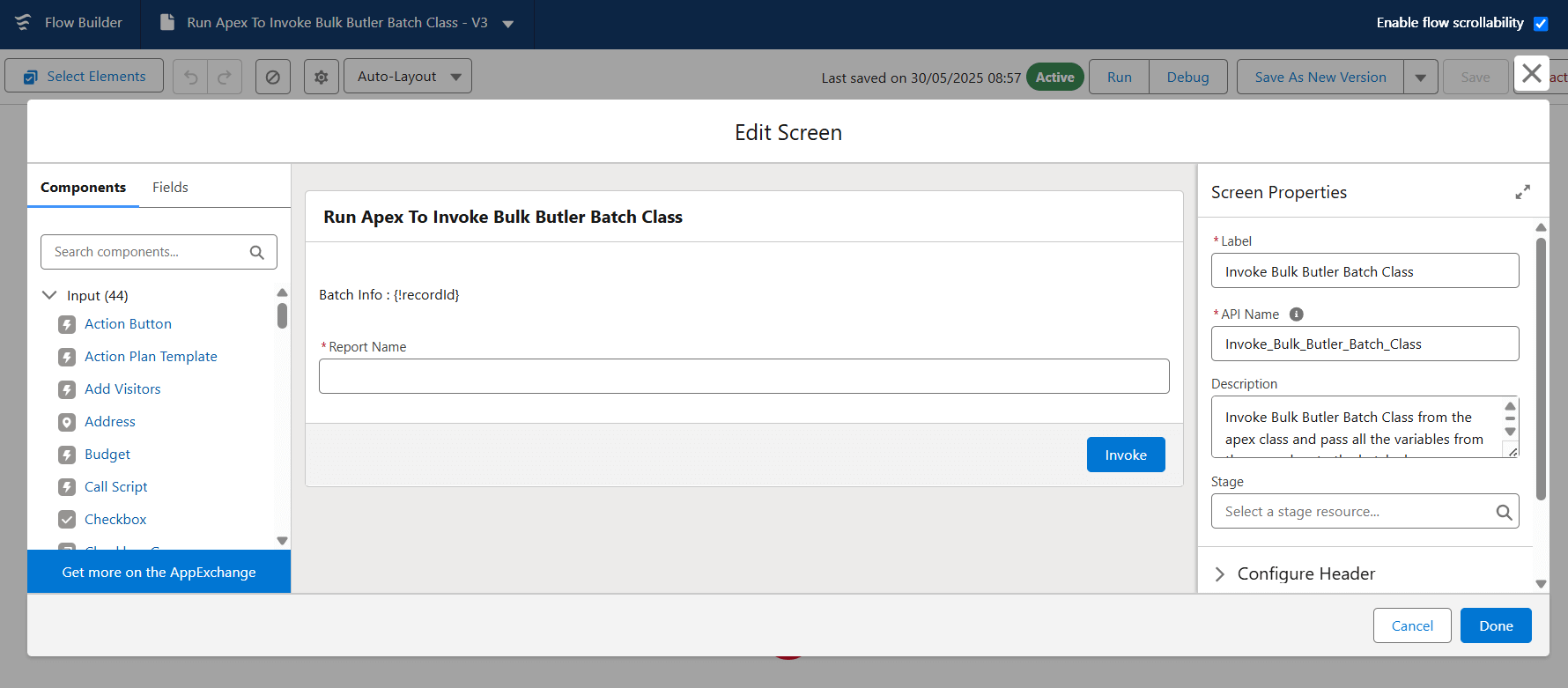Viewport: 1568px width, 688px height.
Task: Click the Action Plan Template icon
Action: [67, 357]
